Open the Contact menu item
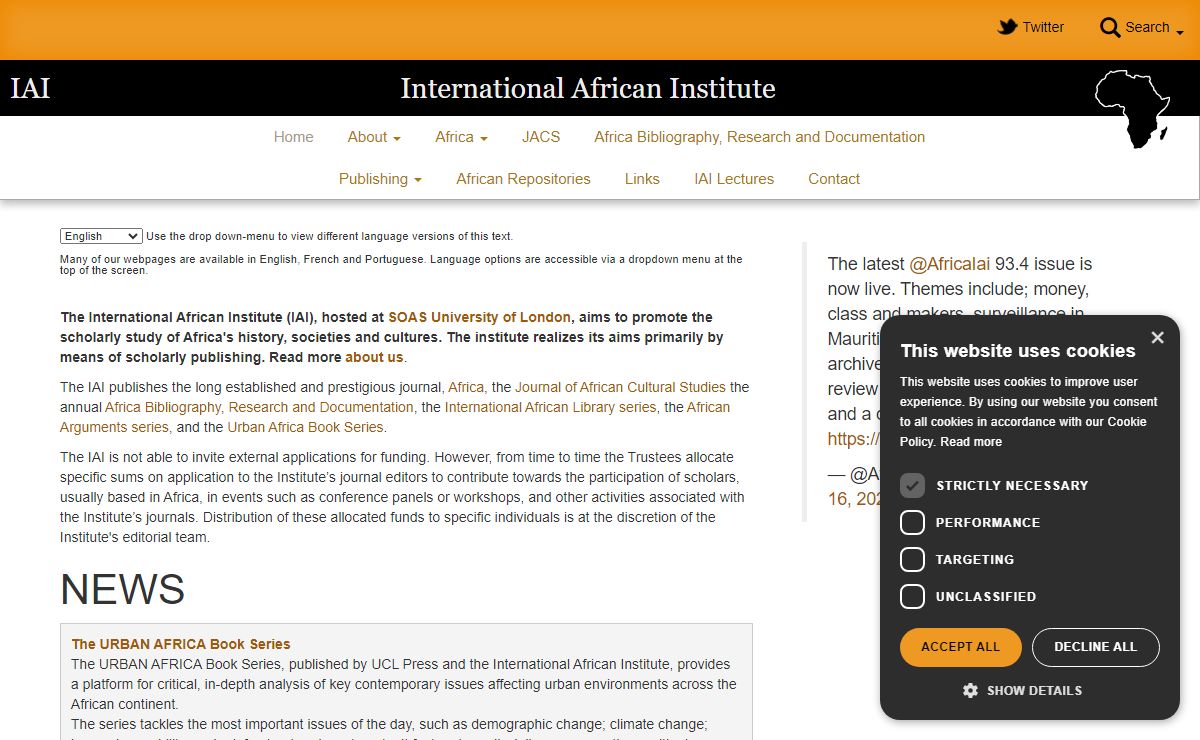Screen dimensions: 1200x740 [834, 179]
